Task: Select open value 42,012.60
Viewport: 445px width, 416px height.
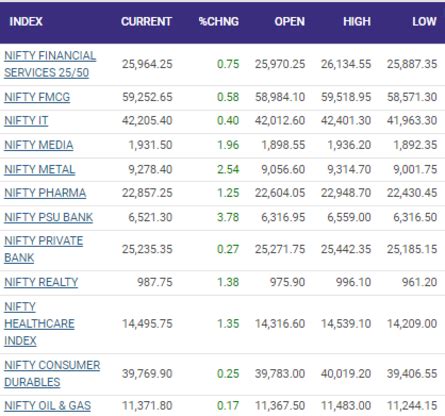Action: click(x=280, y=120)
